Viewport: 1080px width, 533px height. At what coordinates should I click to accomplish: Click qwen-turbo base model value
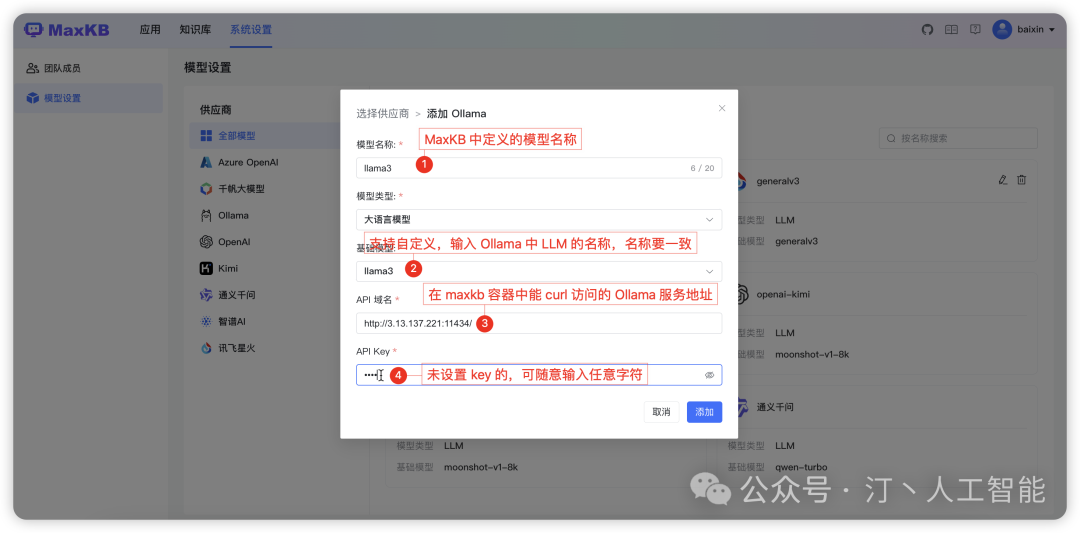pos(800,467)
